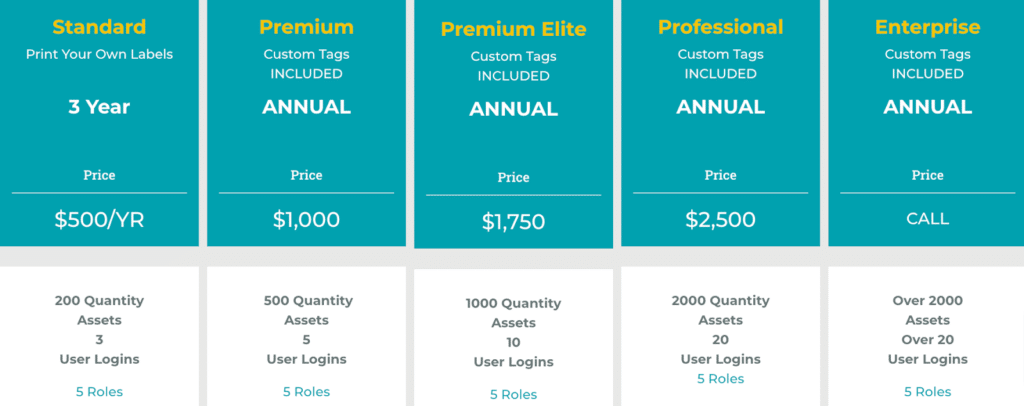Open 5 Roles link under 500 Quantity Assets
Image resolution: width=1024 pixels, height=406 pixels.
click(306, 391)
